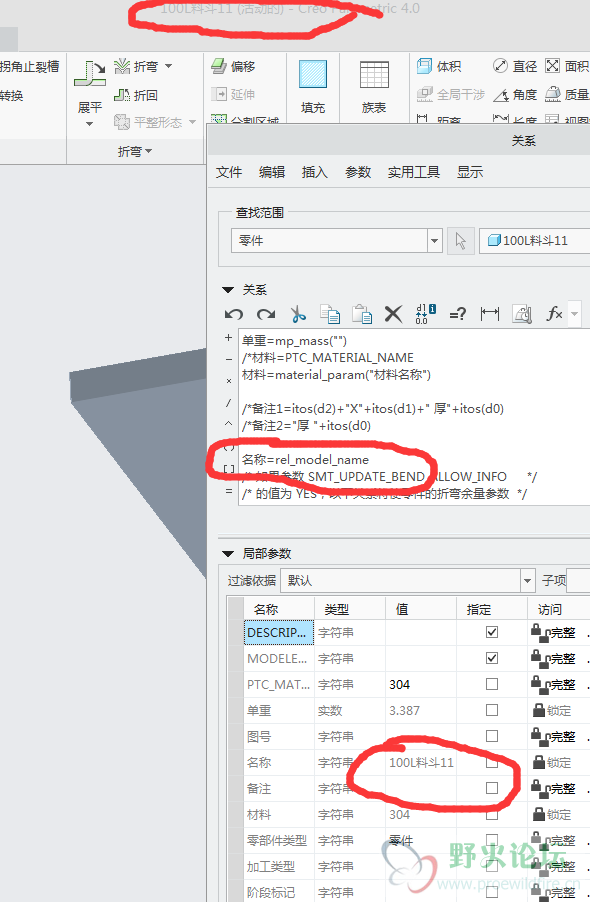Click the undo icon in relations toolbar
Image resolution: width=590 pixels, height=902 pixels.
pyautogui.click(x=233, y=314)
